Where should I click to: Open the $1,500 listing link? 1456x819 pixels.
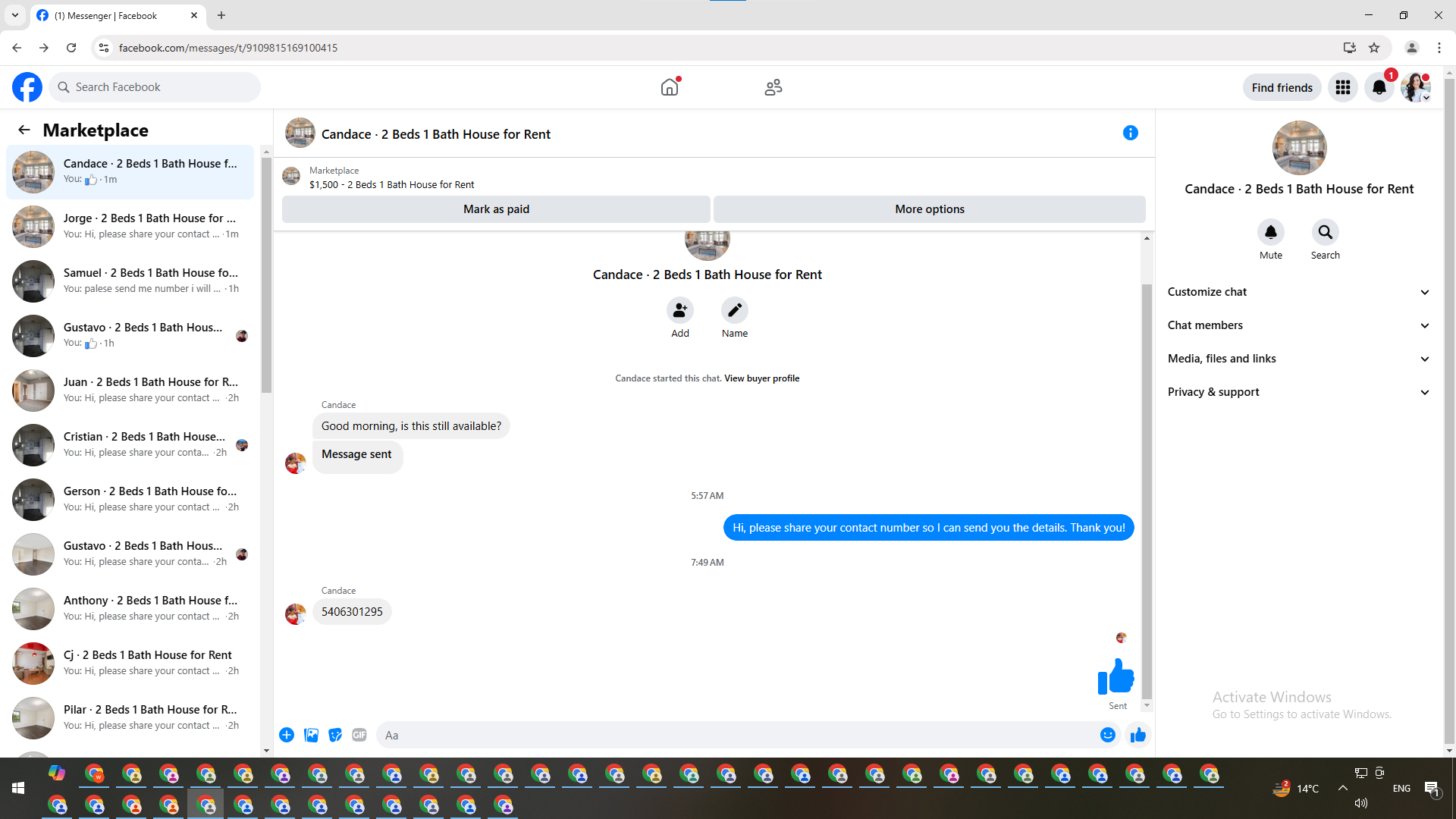pos(391,184)
